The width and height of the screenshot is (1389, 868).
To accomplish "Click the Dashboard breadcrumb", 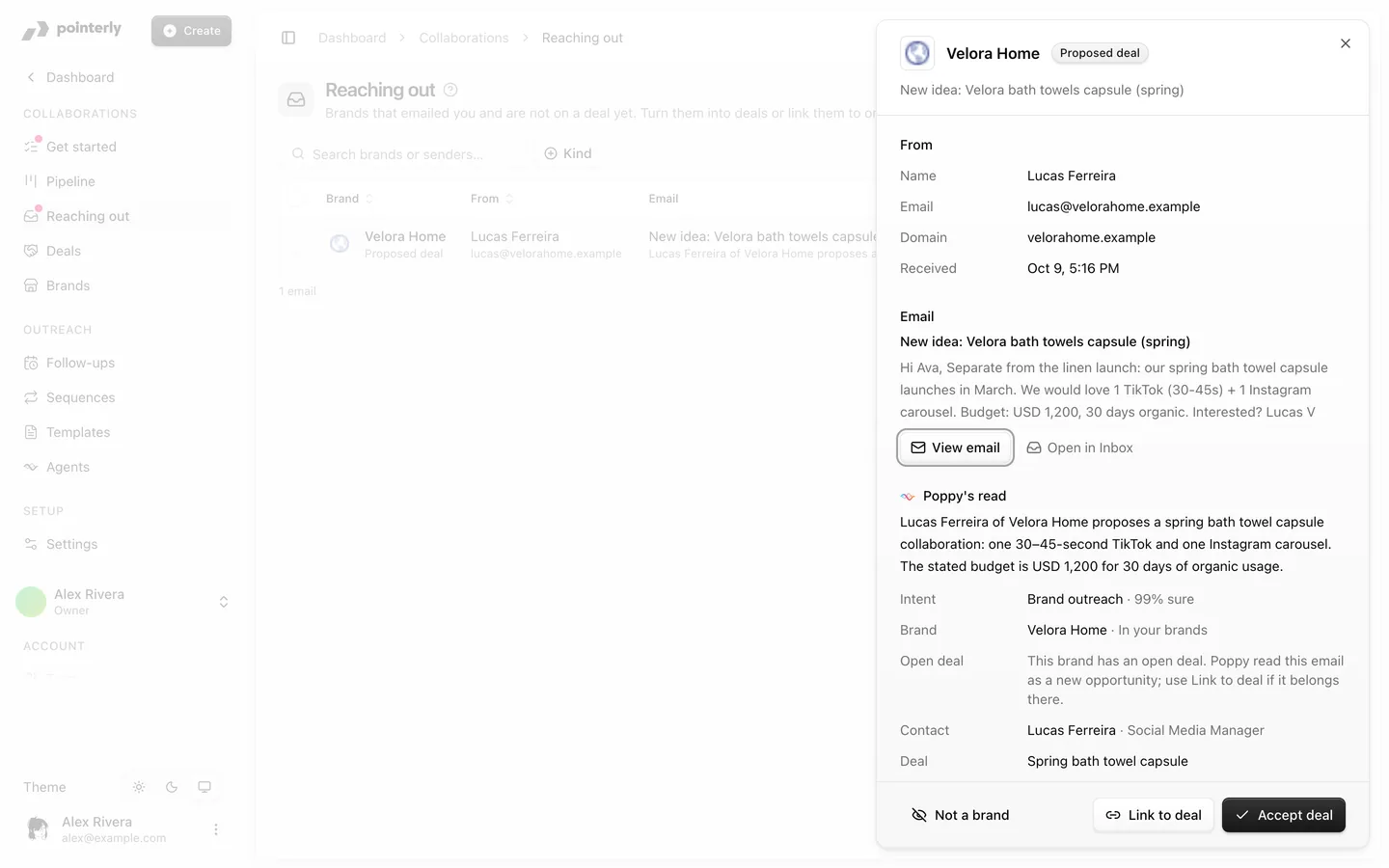I will point(352,38).
